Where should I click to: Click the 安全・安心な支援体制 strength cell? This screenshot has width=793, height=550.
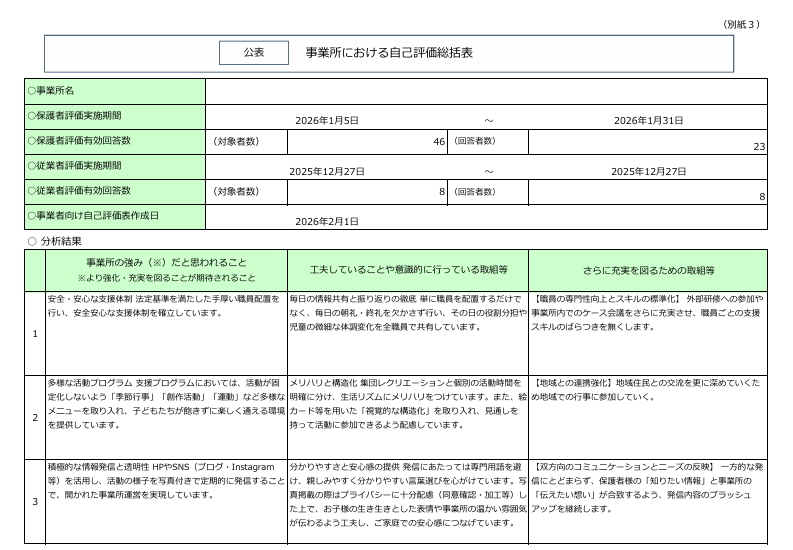click(x=166, y=333)
